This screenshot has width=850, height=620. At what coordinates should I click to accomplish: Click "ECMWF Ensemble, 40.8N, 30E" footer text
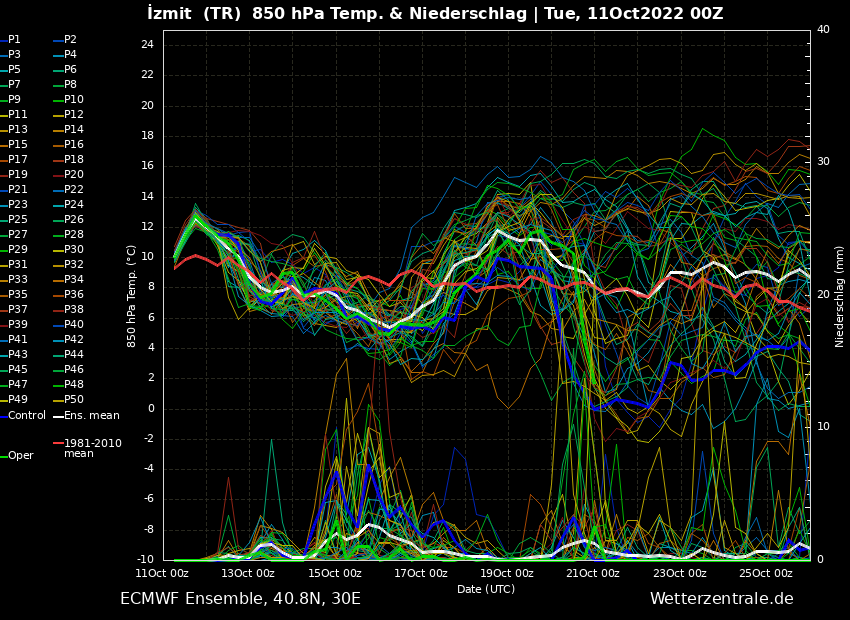coord(240,599)
